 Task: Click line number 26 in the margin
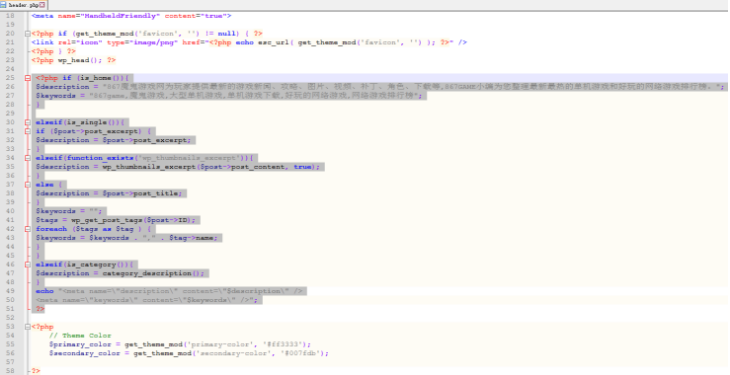tap(10, 87)
